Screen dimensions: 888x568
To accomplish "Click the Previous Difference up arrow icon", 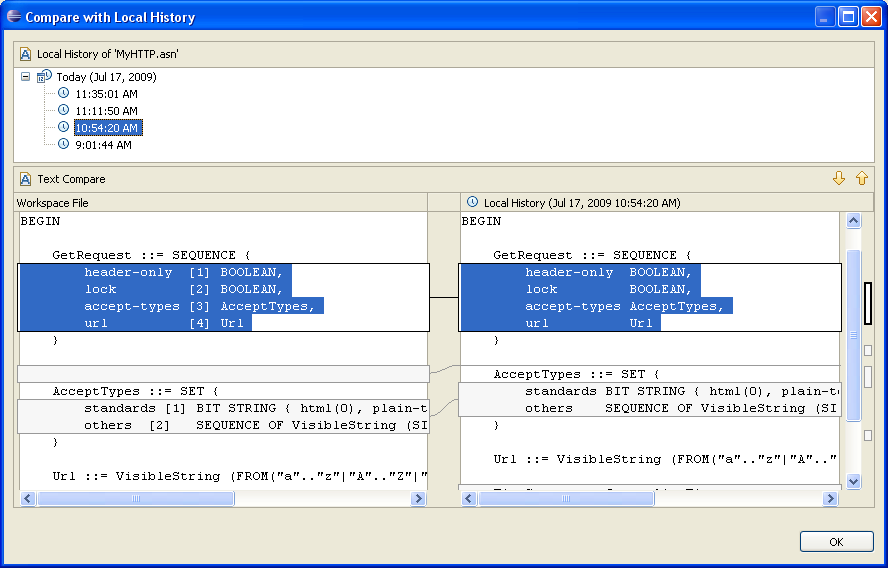I will tap(862, 179).
